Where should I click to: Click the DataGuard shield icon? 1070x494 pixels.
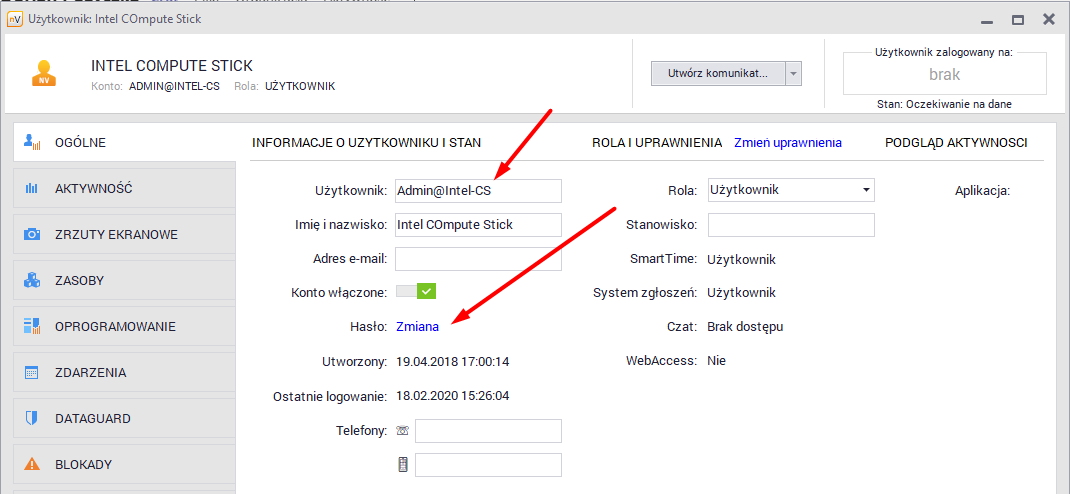(x=31, y=418)
